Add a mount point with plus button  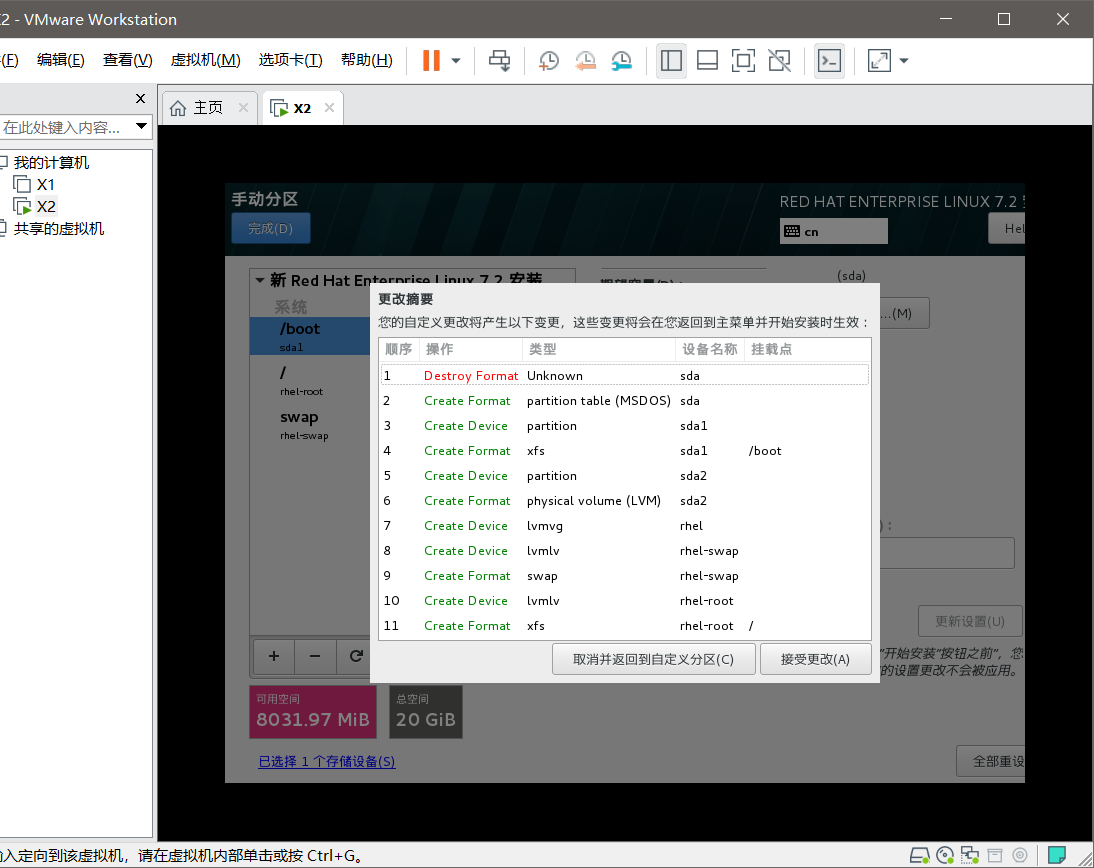click(x=274, y=656)
